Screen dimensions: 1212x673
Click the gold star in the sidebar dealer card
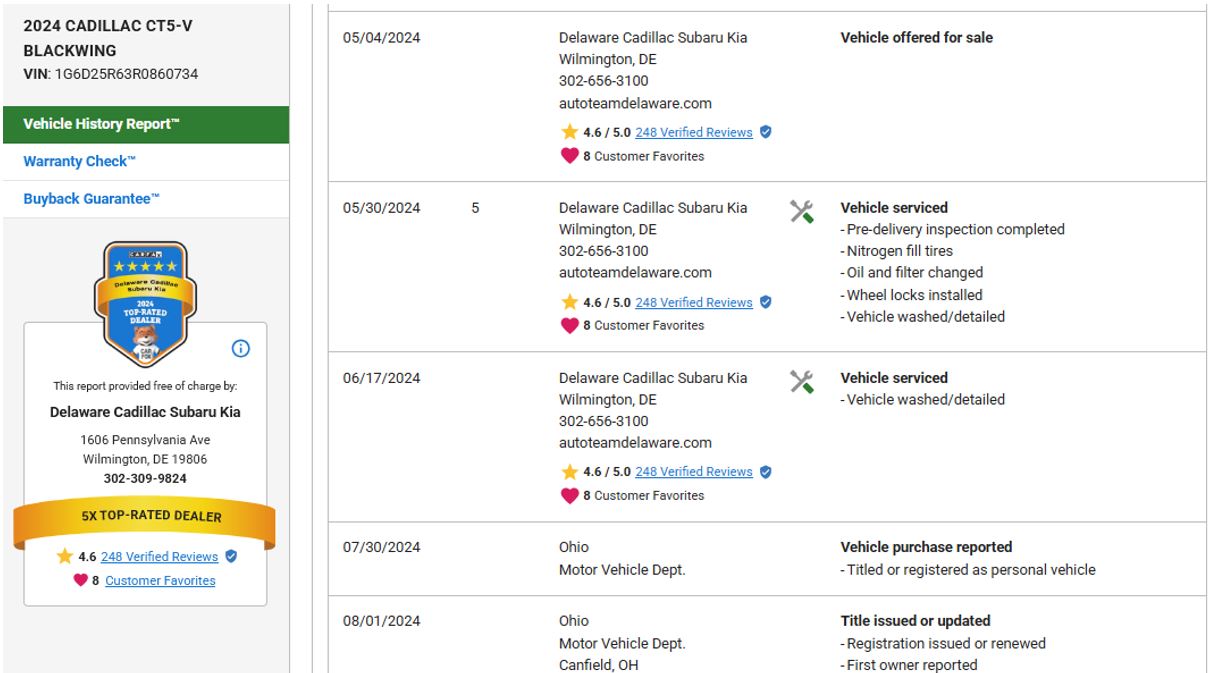65,557
